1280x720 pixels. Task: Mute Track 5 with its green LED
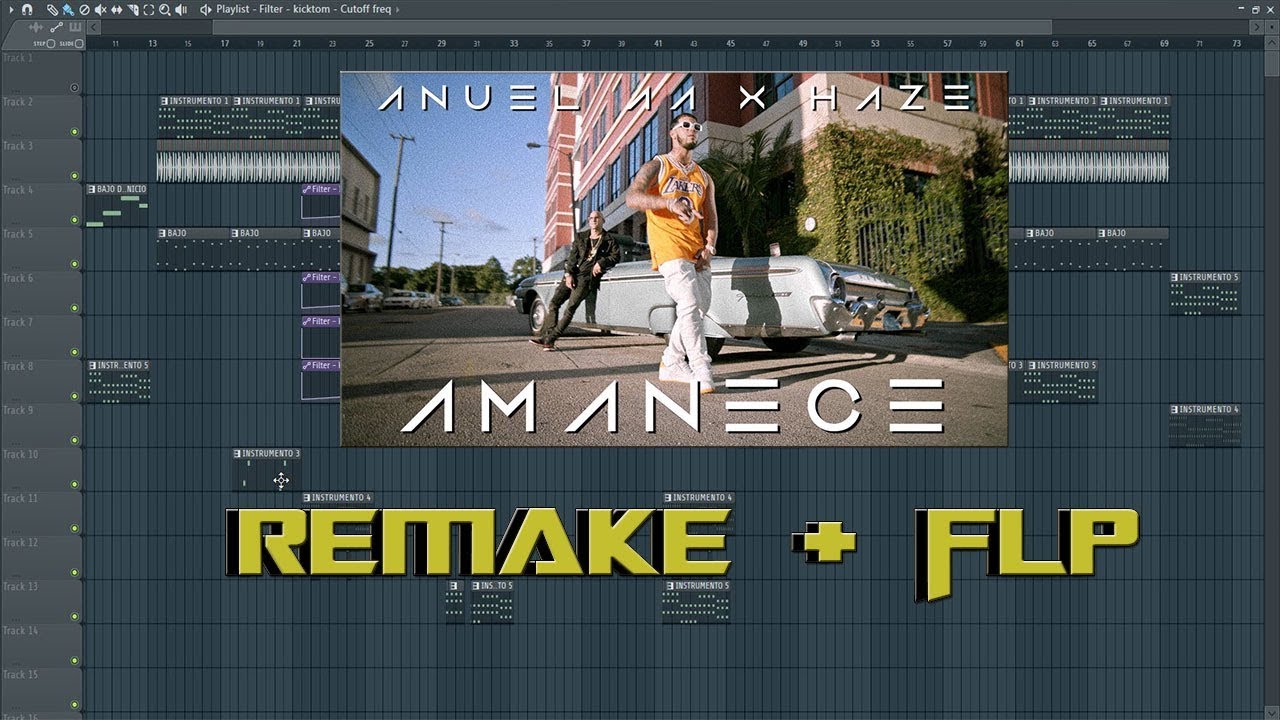(x=74, y=264)
